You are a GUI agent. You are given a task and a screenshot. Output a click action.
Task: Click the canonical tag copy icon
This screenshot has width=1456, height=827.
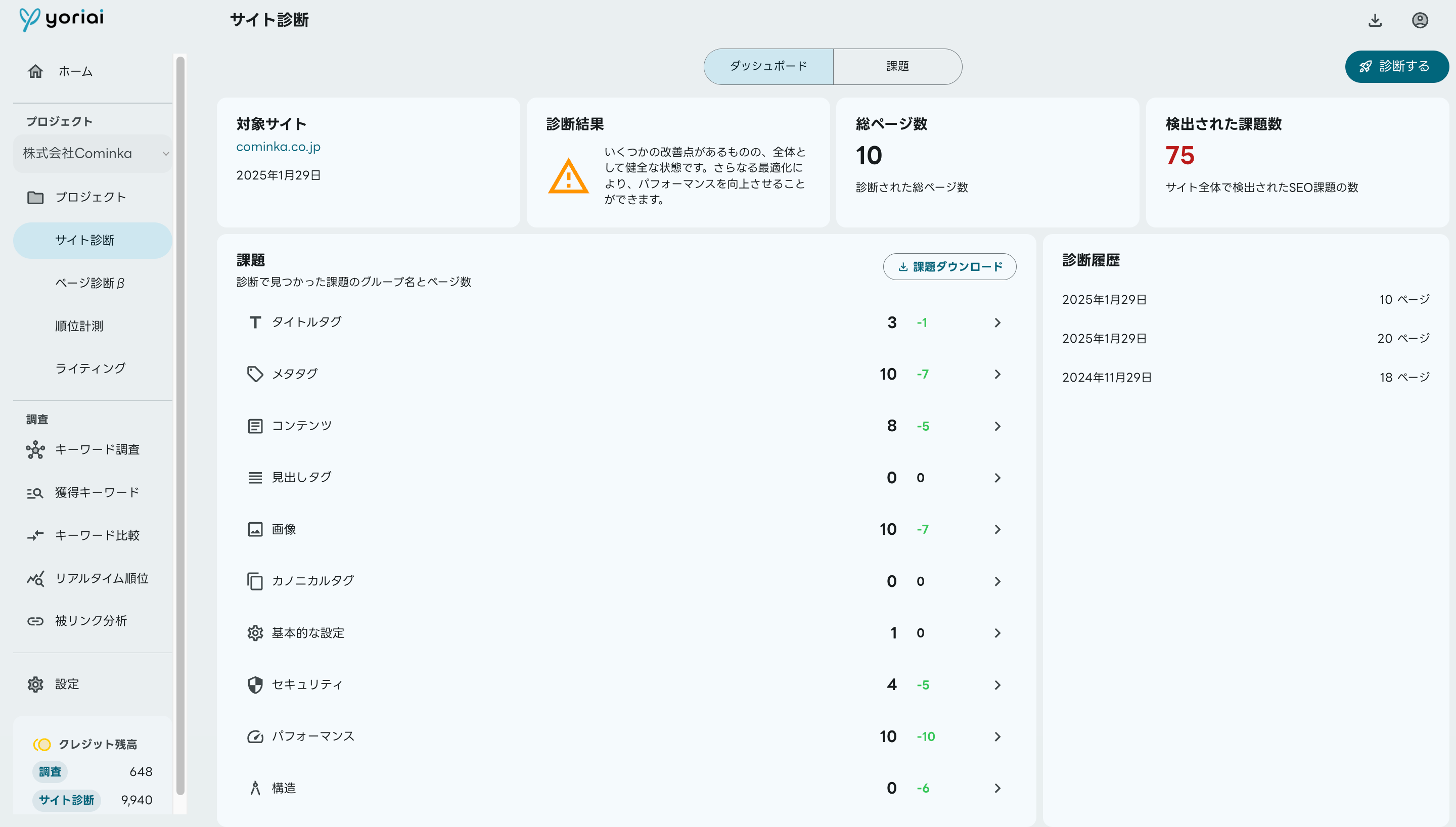pyautogui.click(x=255, y=581)
